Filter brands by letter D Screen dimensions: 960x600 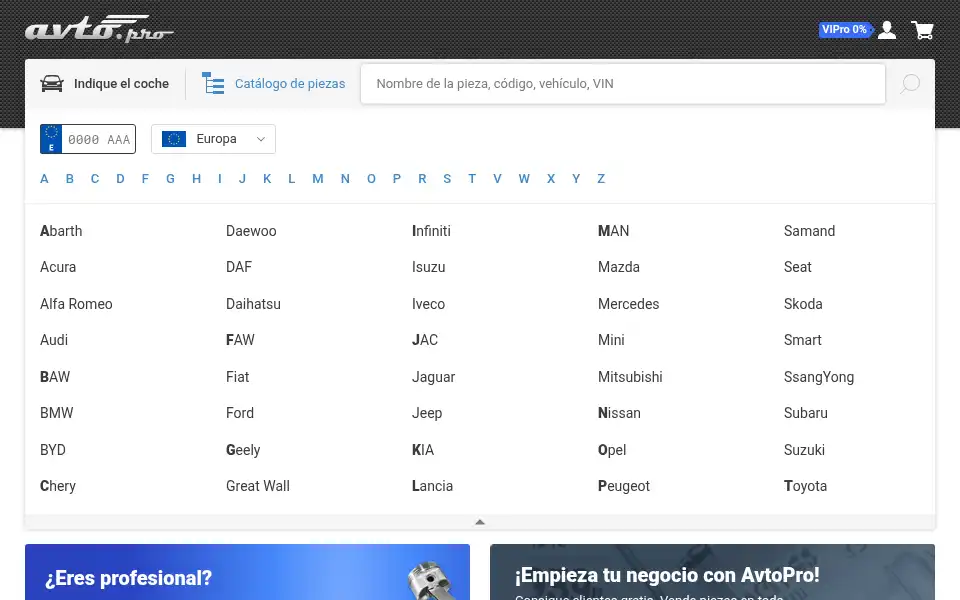click(x=120, y=179)
